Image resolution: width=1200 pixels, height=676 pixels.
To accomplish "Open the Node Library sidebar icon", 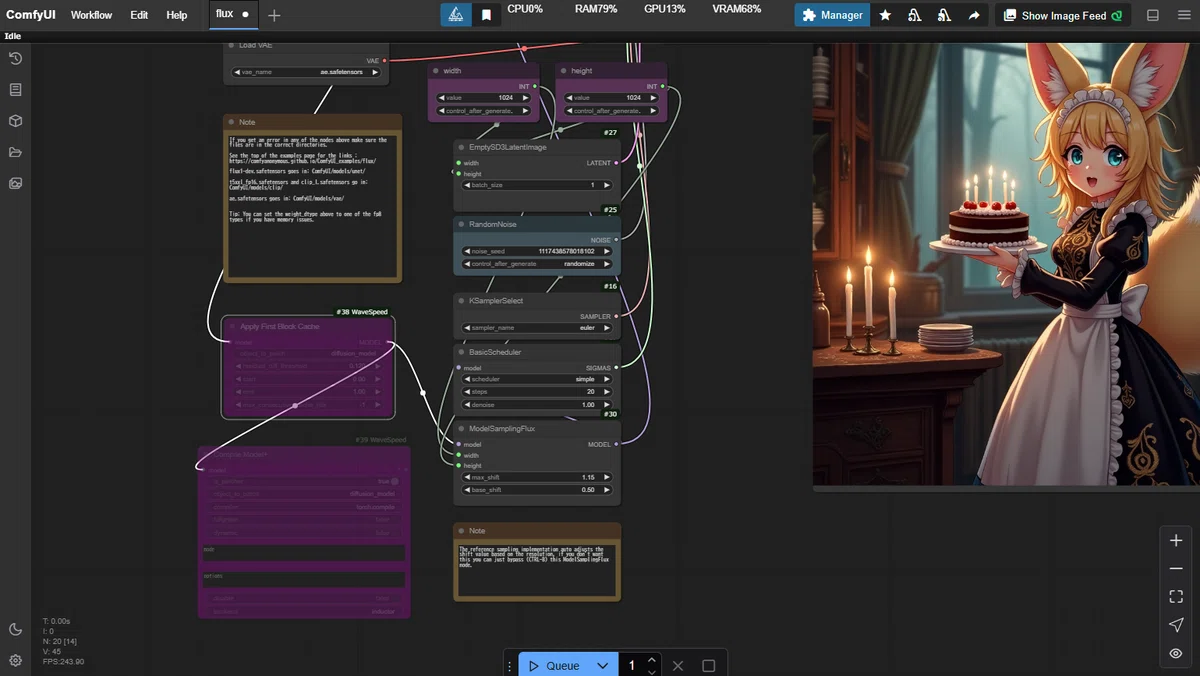I will tap(15, 90).
